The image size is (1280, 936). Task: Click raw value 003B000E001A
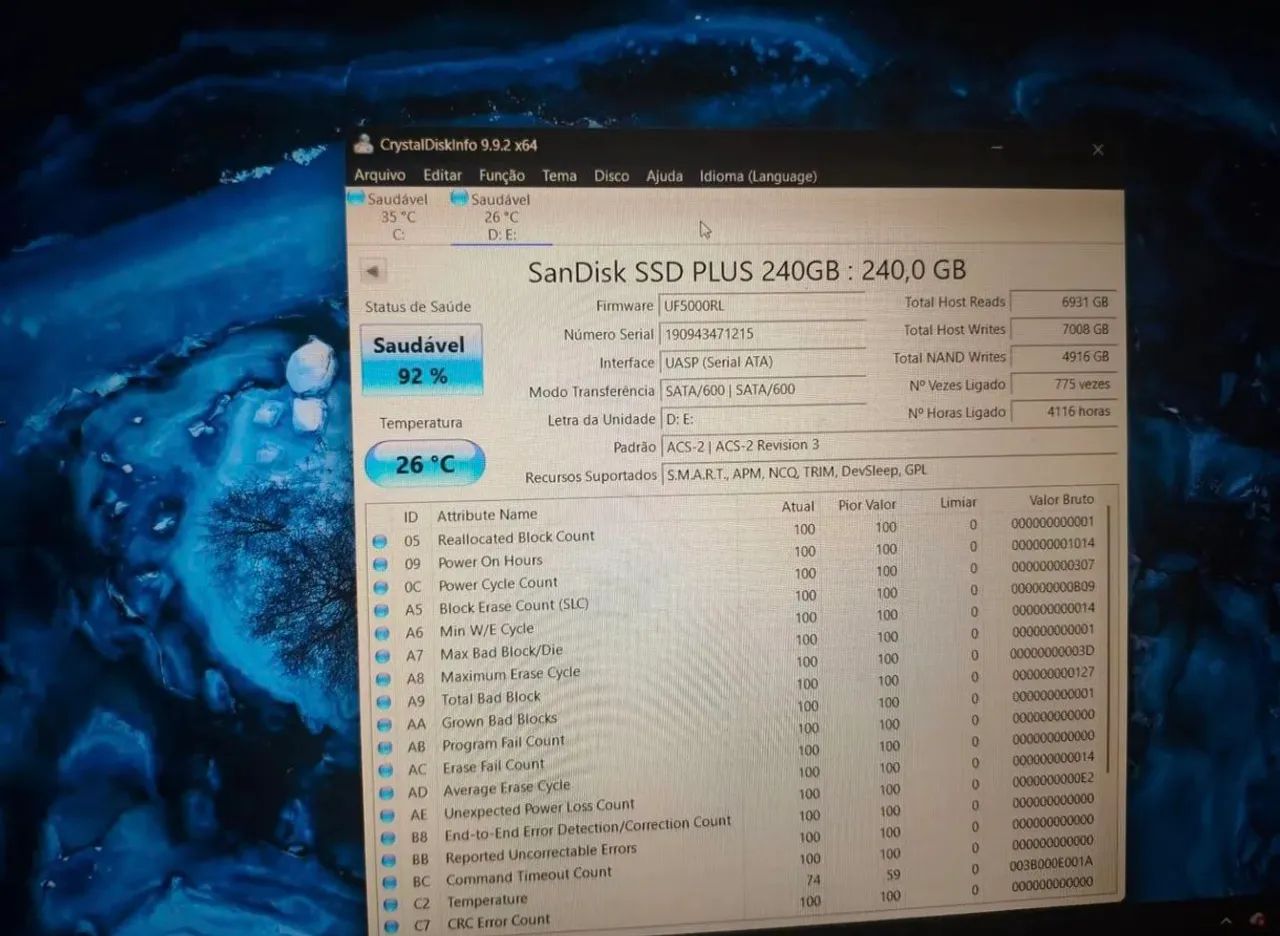click(1051, 862)
